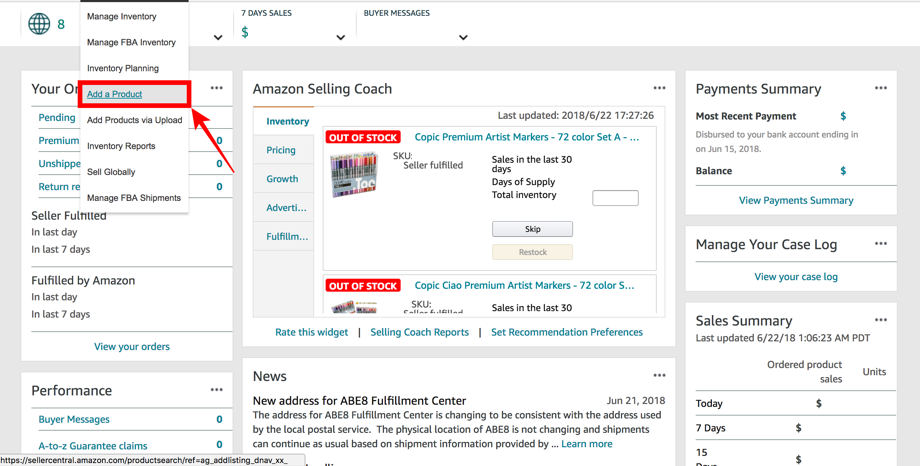Click Pending orders link
Viewport: 920px width, 466px height.
(57, 117)
